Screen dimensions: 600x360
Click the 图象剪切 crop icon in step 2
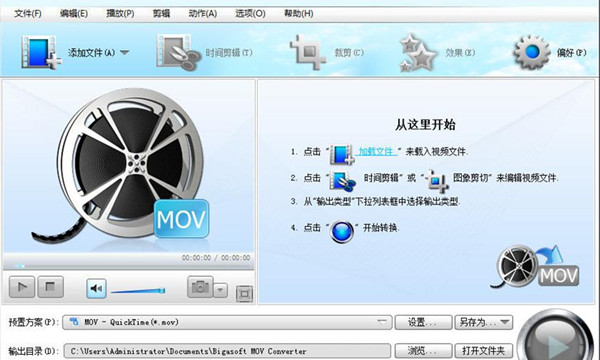(x=437, y=181)
